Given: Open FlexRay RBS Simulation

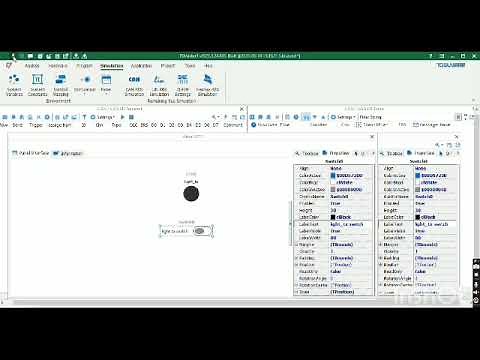Looking at the screenshot, I should click(x=207, y=85).
